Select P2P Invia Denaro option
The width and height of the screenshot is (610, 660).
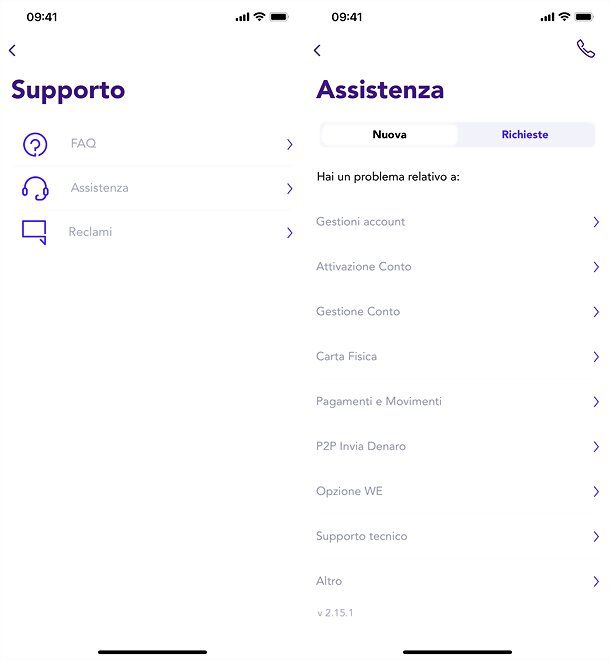361,447
